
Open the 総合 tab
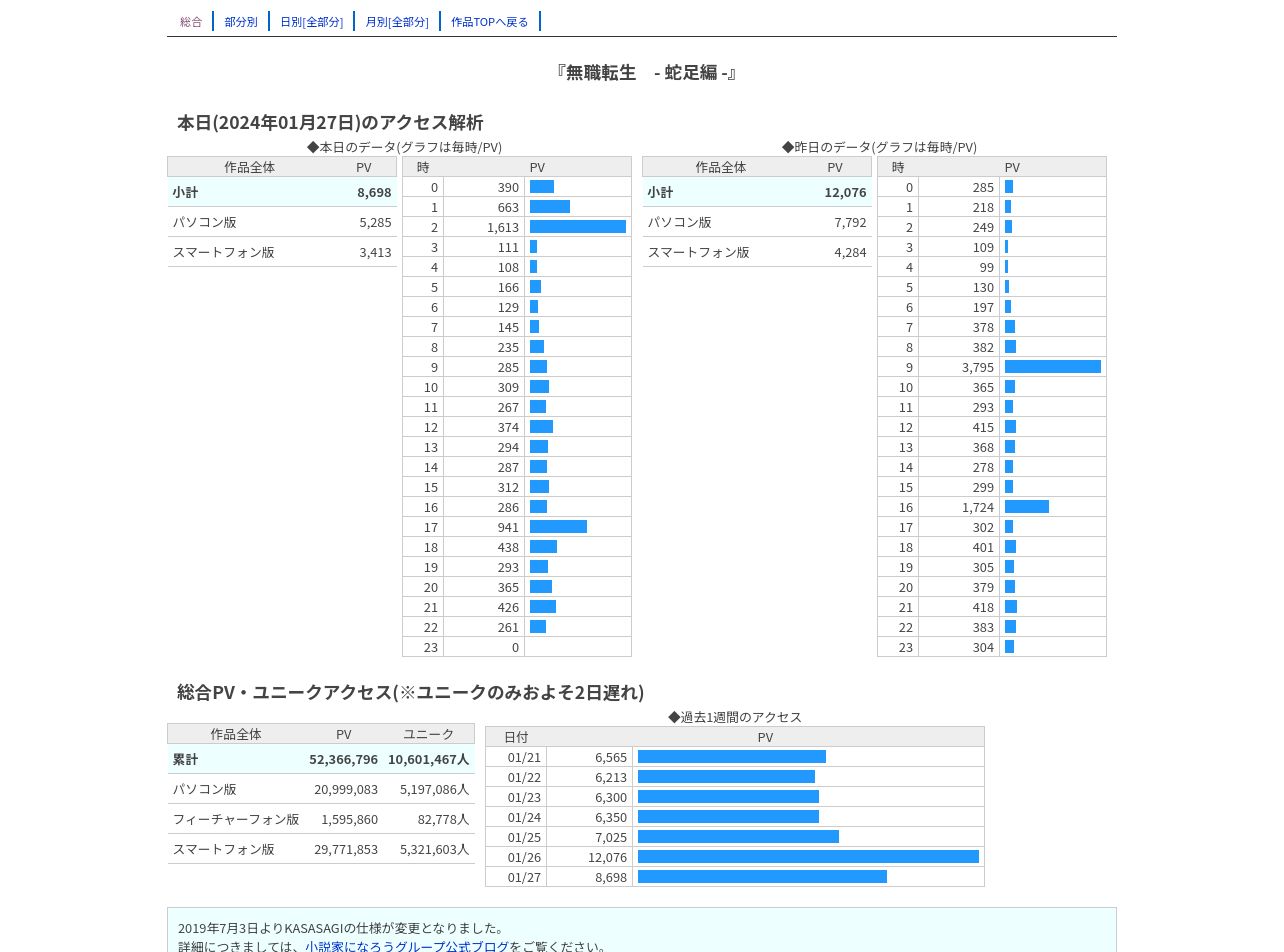click(191, 21)
